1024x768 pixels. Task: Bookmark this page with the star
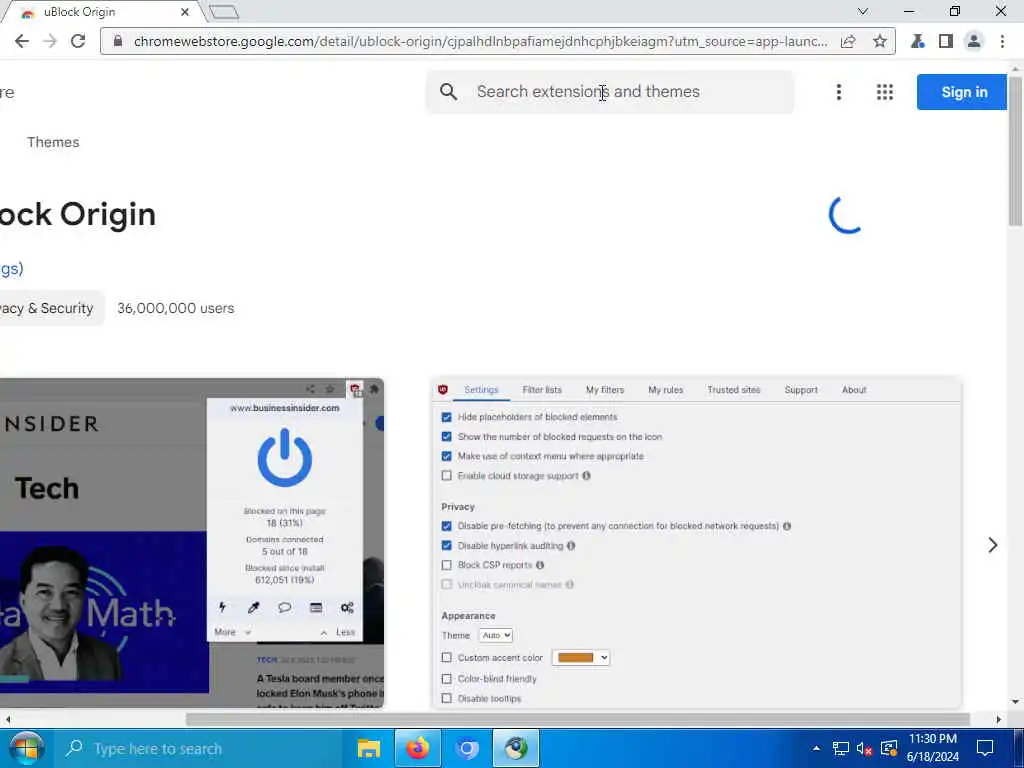[880, 41]
